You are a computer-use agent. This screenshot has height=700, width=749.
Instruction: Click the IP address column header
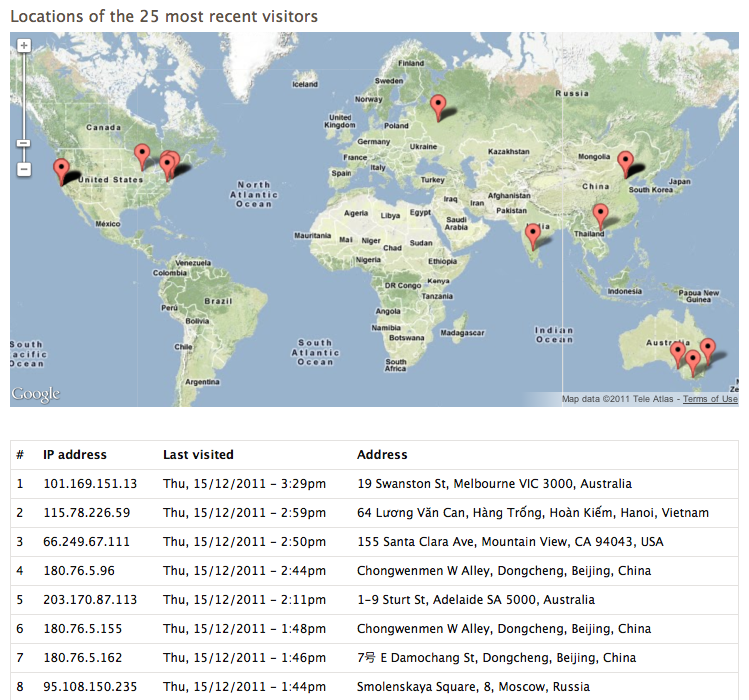click(75, 455)
